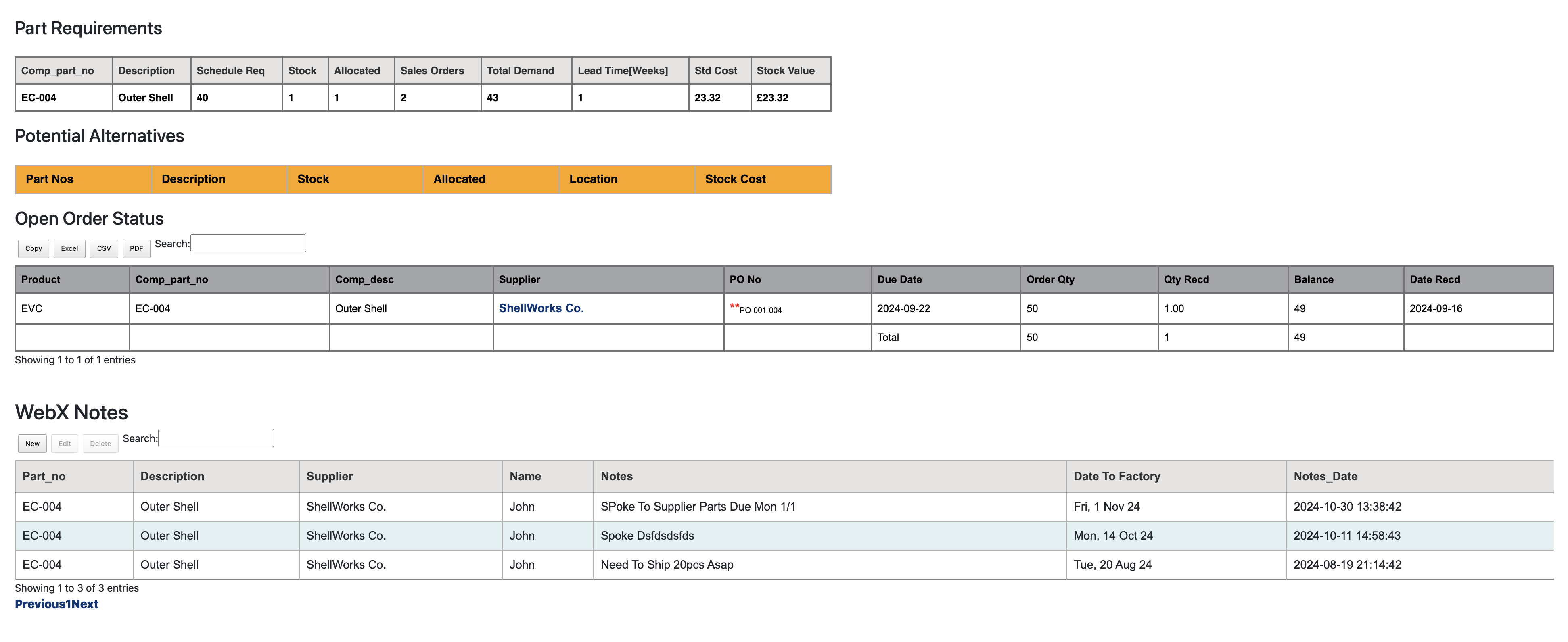Click the CSV export button

click(104, 248)
